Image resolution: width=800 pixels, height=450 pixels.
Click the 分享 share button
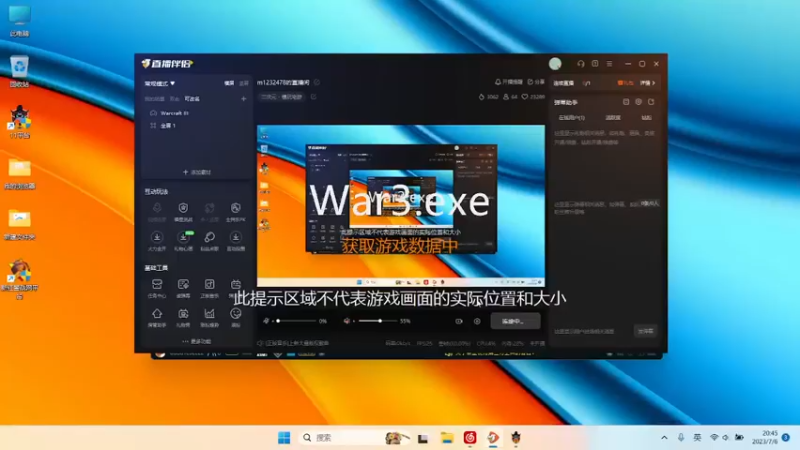point(536,82)
